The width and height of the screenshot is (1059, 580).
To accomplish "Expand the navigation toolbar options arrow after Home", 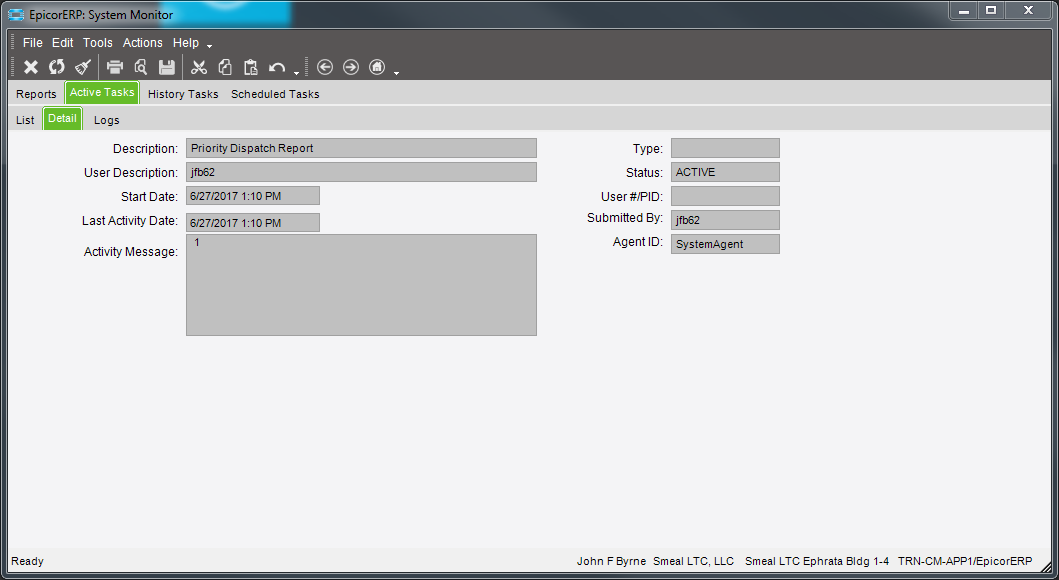I will (396, 71).
